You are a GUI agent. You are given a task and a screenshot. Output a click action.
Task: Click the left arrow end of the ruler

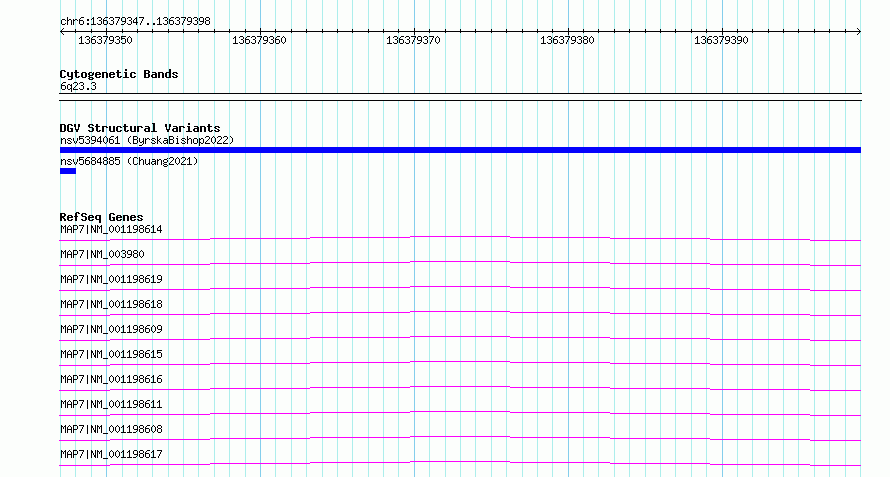[x=62, y=32]
